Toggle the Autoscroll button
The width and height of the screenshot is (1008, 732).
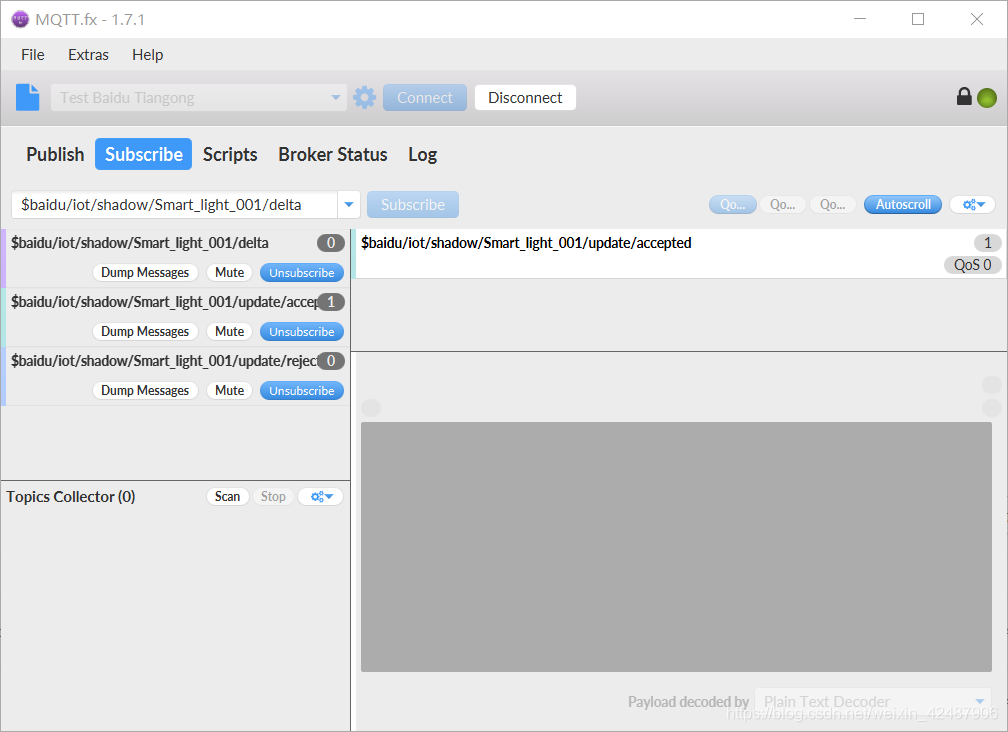coord(903,204)
